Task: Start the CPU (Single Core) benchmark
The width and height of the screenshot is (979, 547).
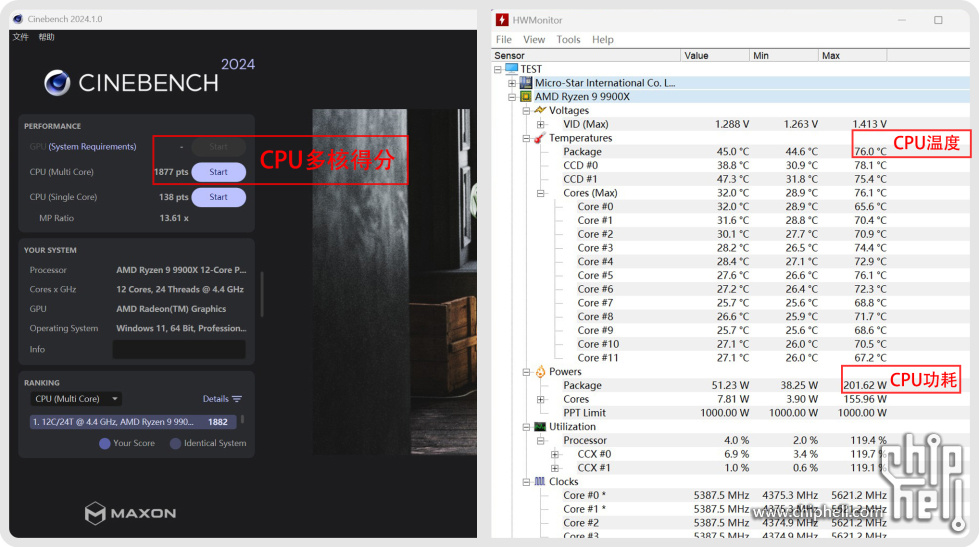Action: 219,197
